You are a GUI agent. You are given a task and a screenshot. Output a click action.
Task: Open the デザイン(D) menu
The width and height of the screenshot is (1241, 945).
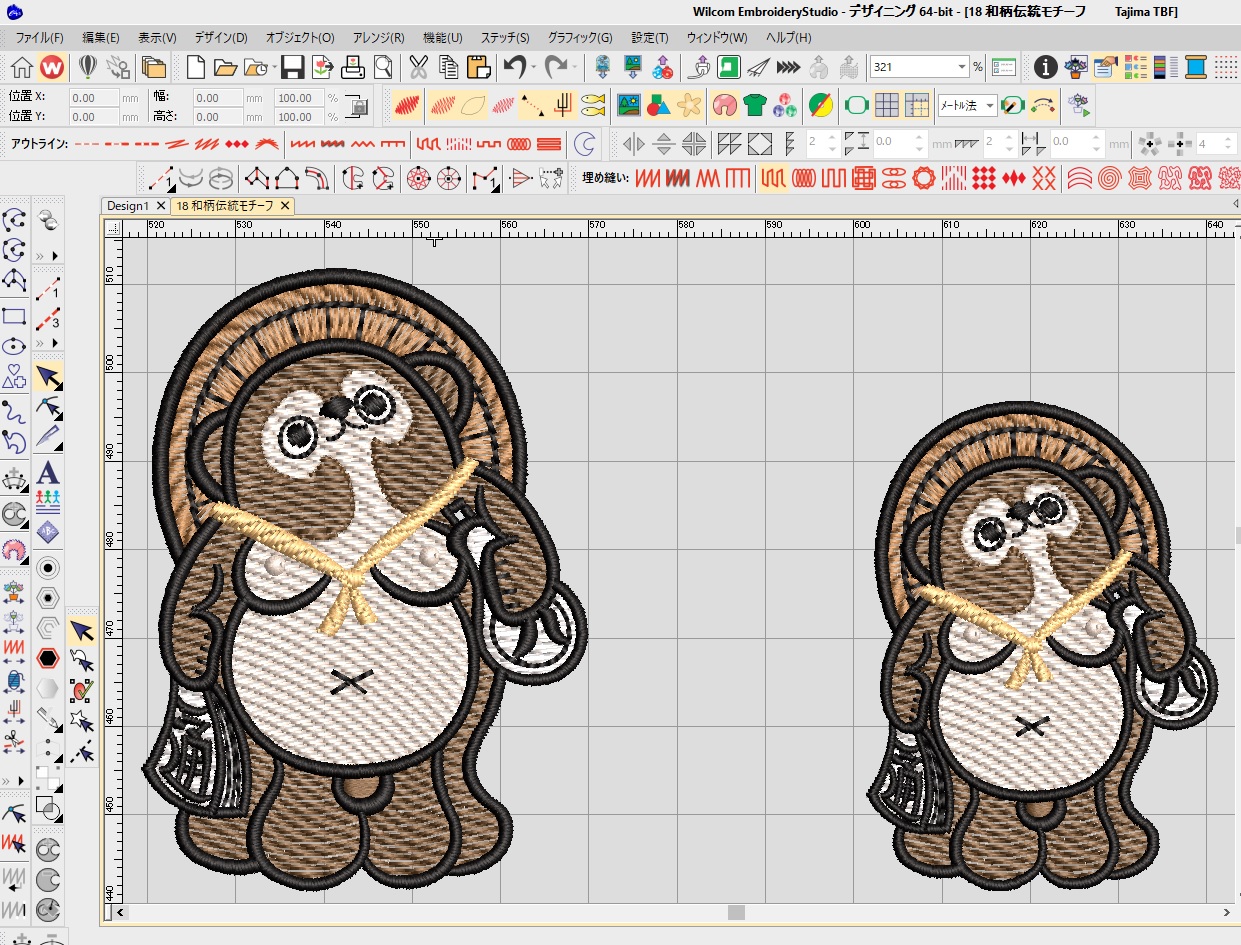click(x=221, y=37)
